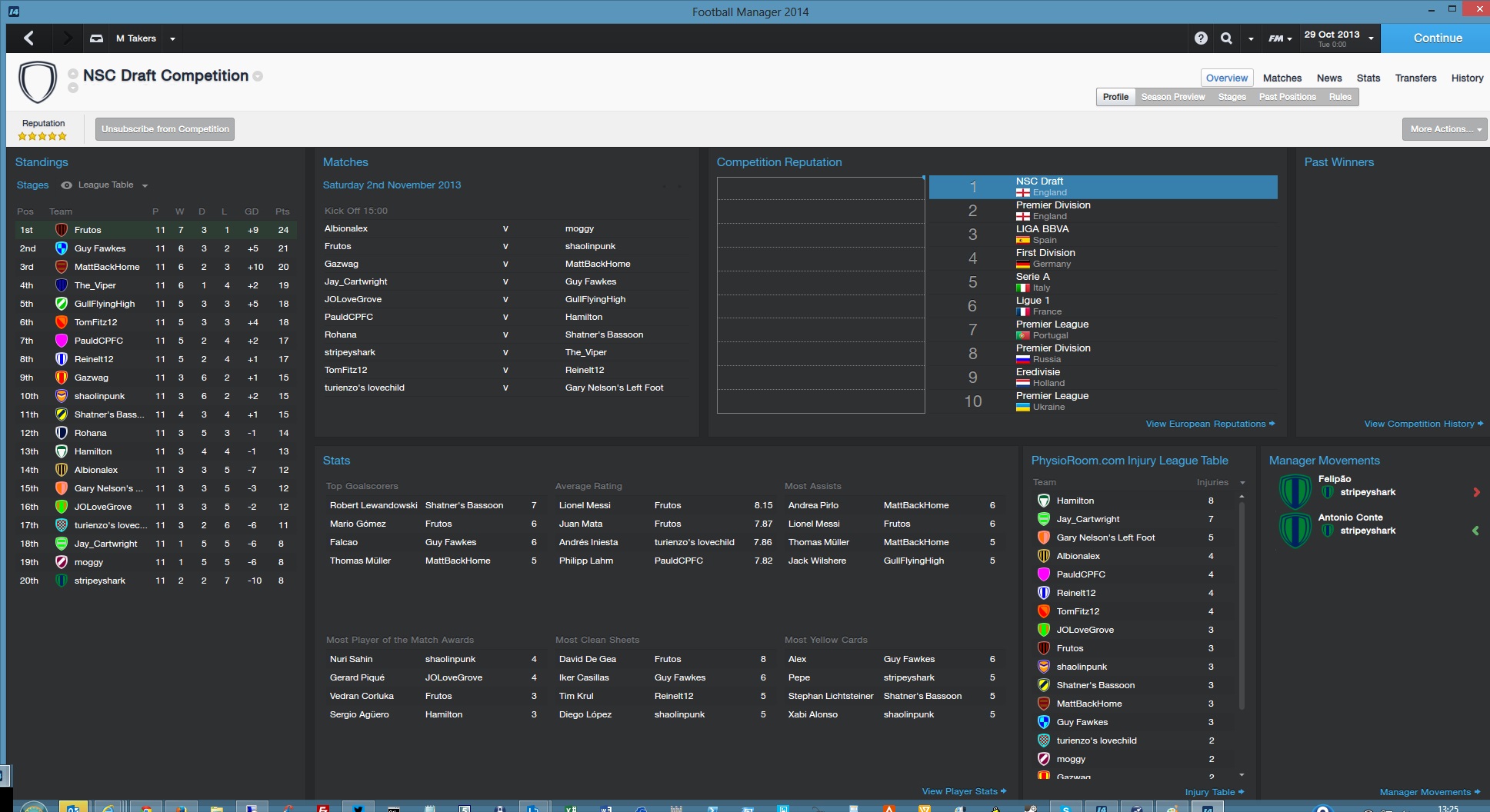Switch to the News tab
The height and width of the screenshot is (812, 1490).
[x=1329, y=78]
